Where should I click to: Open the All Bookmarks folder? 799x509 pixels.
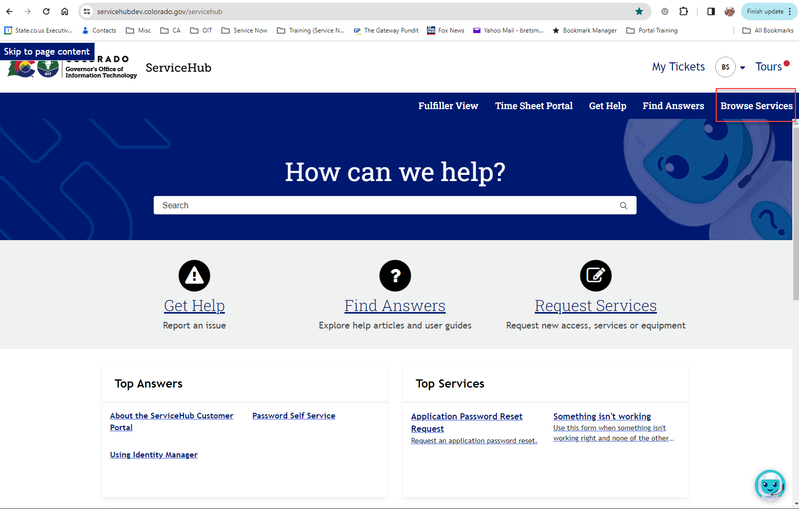tap(768, 31)
